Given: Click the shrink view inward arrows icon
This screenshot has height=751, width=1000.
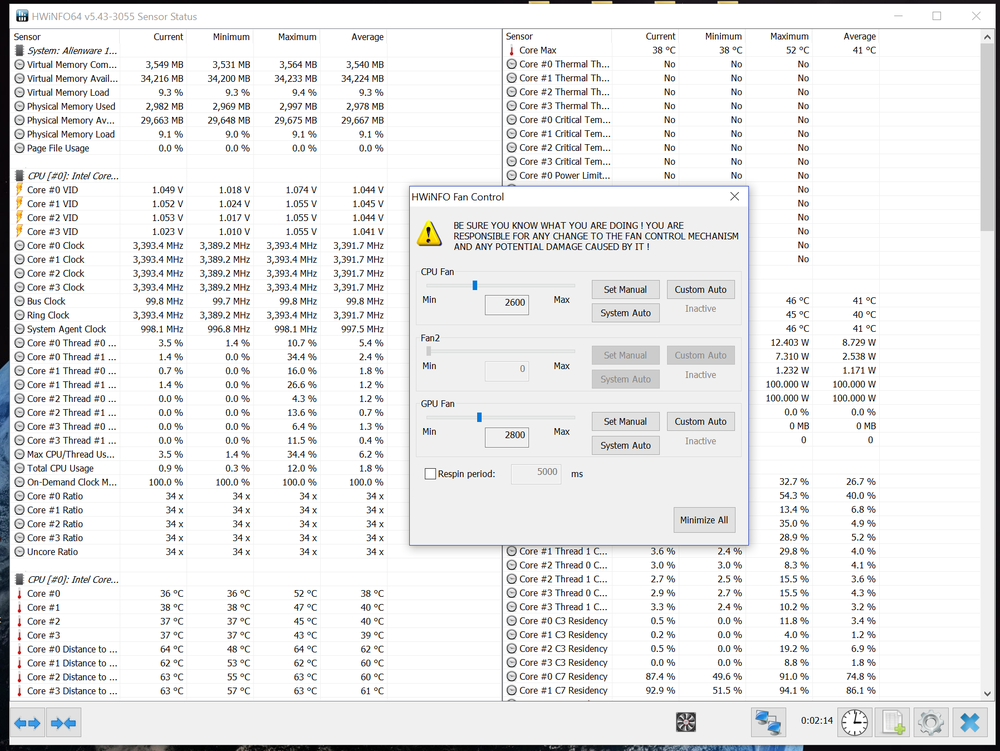Looking at the screenshot, I should 63,722.
